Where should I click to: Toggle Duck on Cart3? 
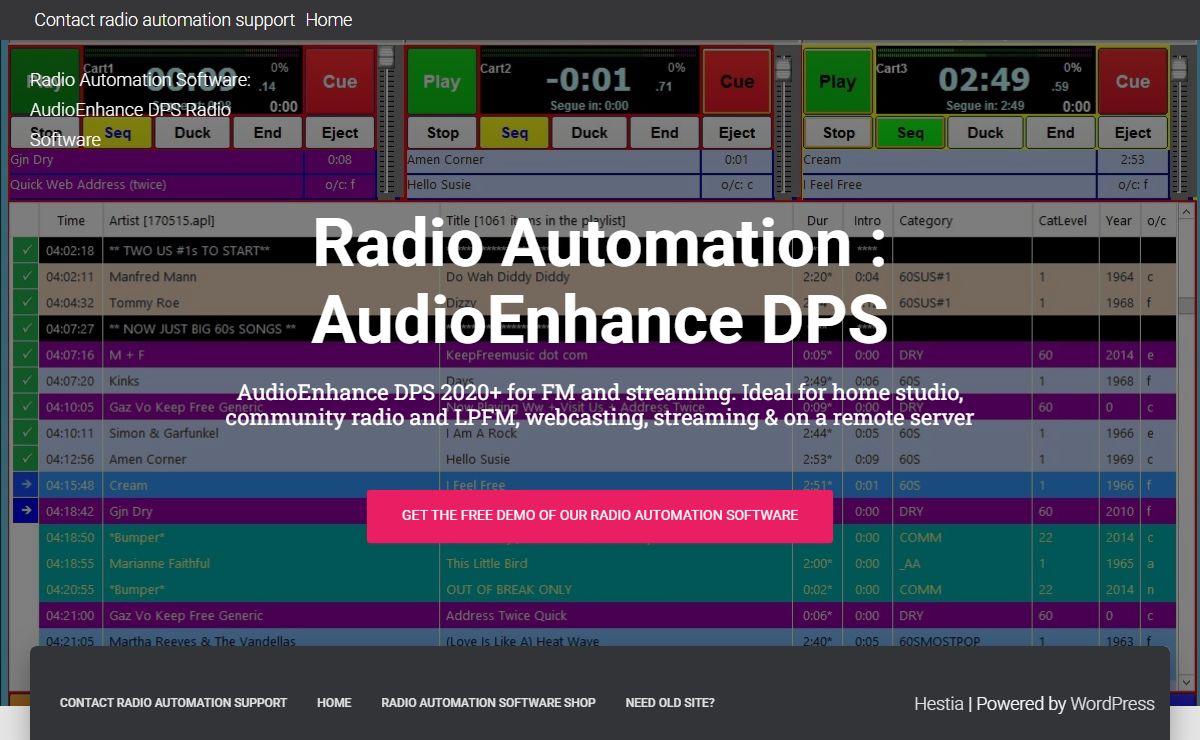pos(985,132)
